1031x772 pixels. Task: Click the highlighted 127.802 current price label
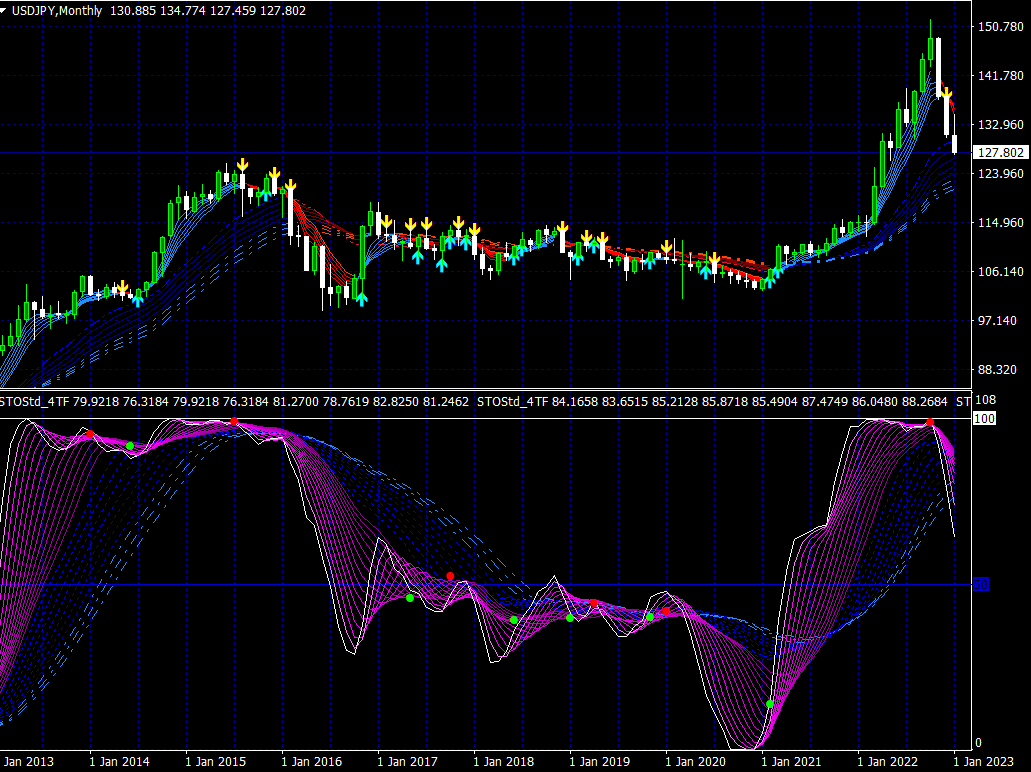coord(1000,153)
